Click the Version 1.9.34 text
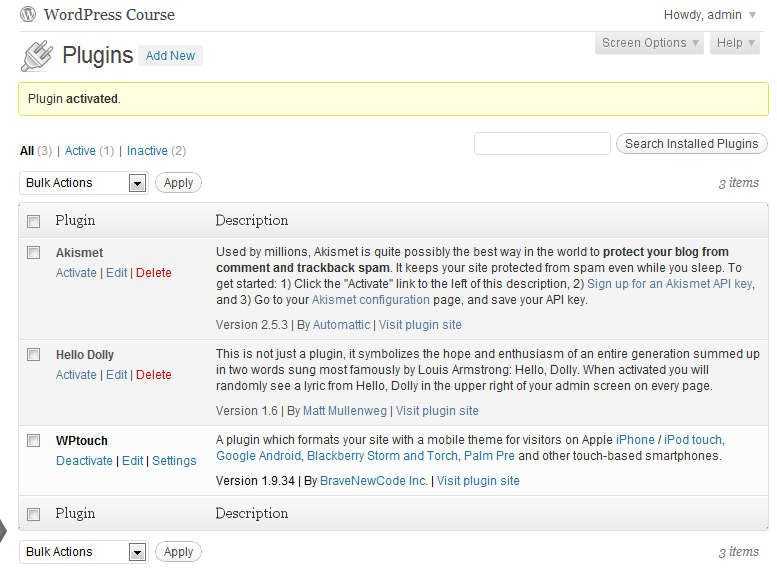 (x=255, y=481)
